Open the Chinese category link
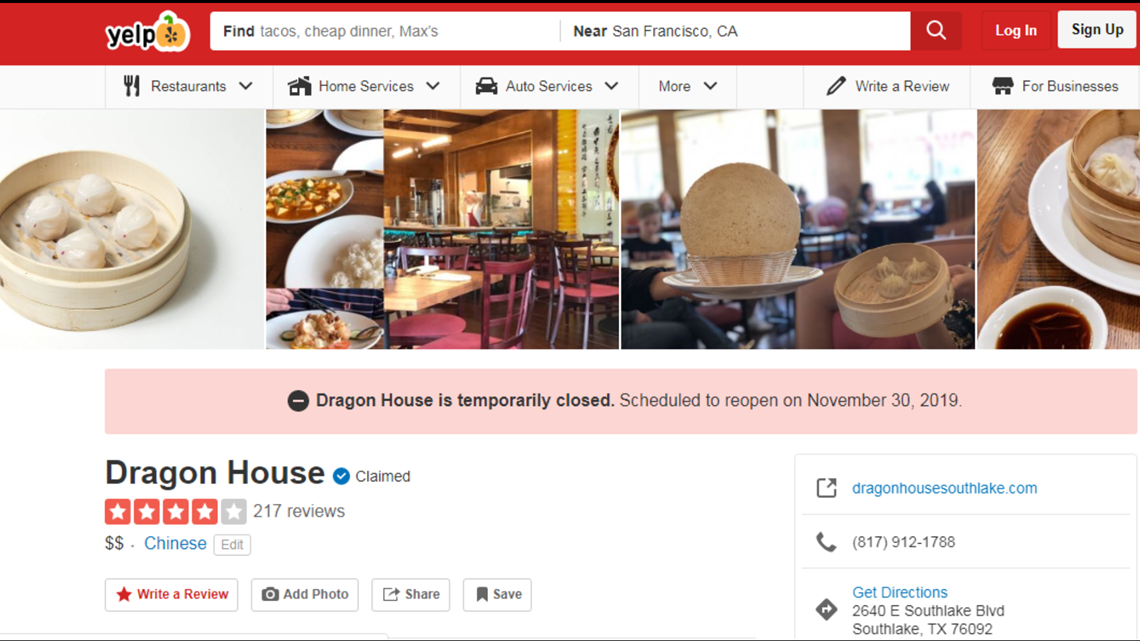Viewport: 1140px width, 641px height. pos(175,544)
